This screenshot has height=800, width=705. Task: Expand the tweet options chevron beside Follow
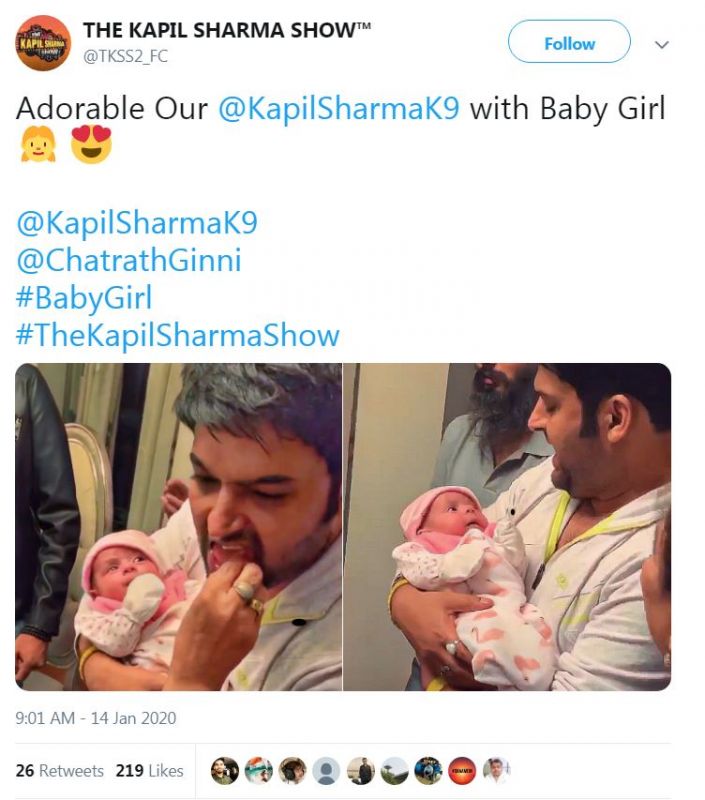[662, 45]
